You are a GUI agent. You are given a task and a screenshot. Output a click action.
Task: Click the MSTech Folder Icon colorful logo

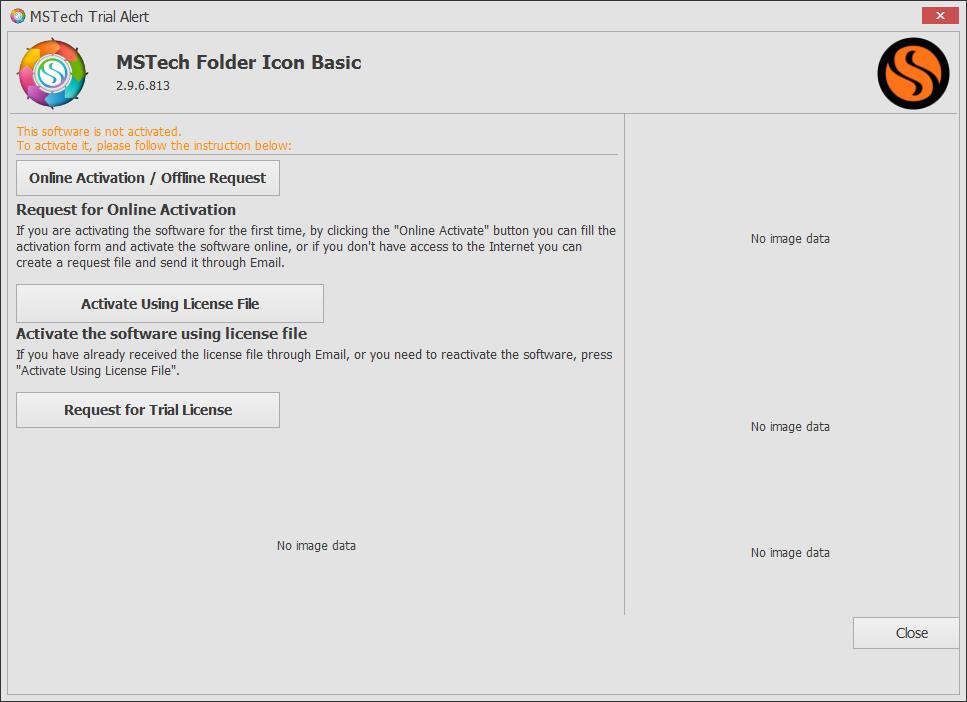pyautogui.click(x=53, y=72)
